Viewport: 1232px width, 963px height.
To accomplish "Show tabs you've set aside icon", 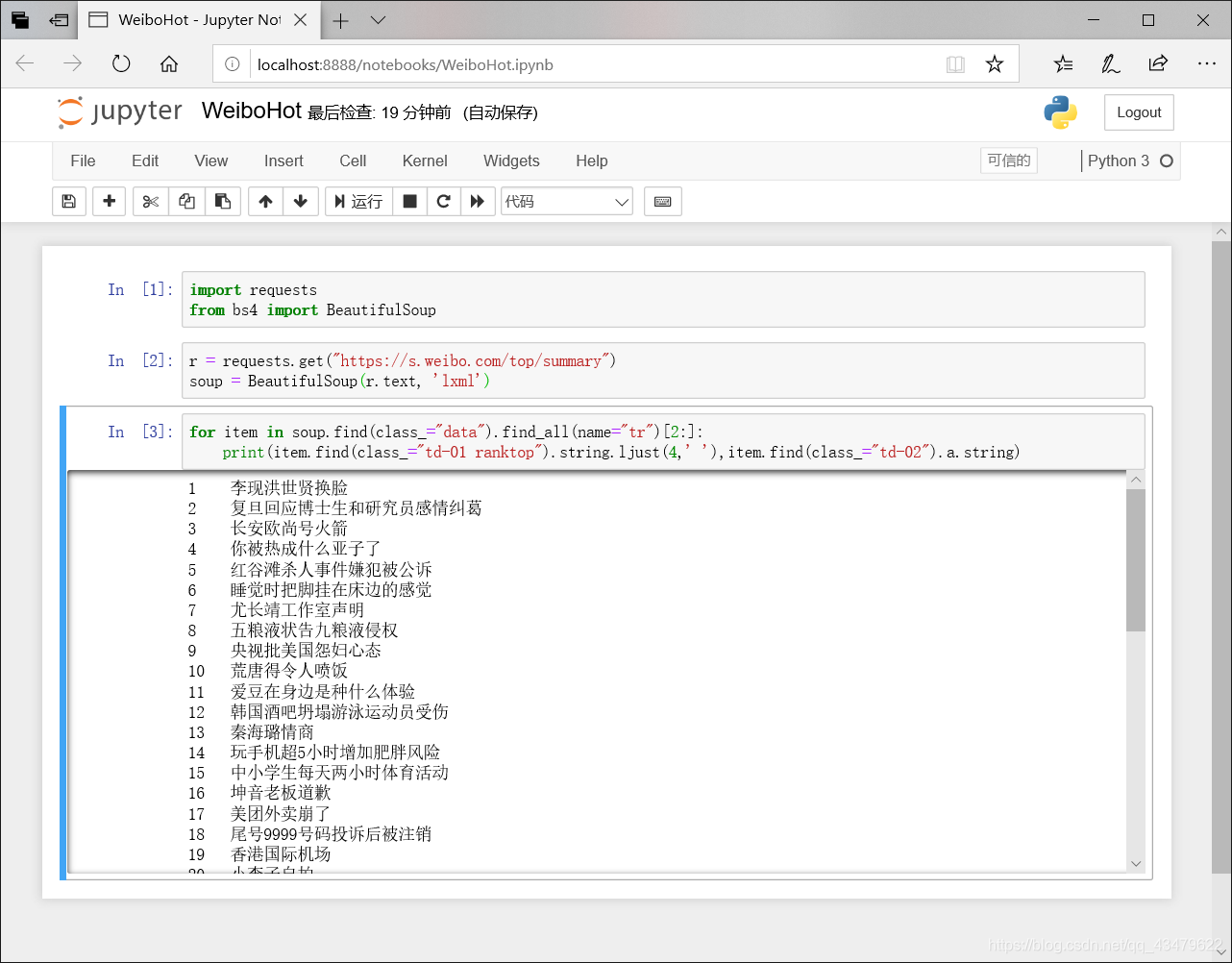I will click(20, 20).
